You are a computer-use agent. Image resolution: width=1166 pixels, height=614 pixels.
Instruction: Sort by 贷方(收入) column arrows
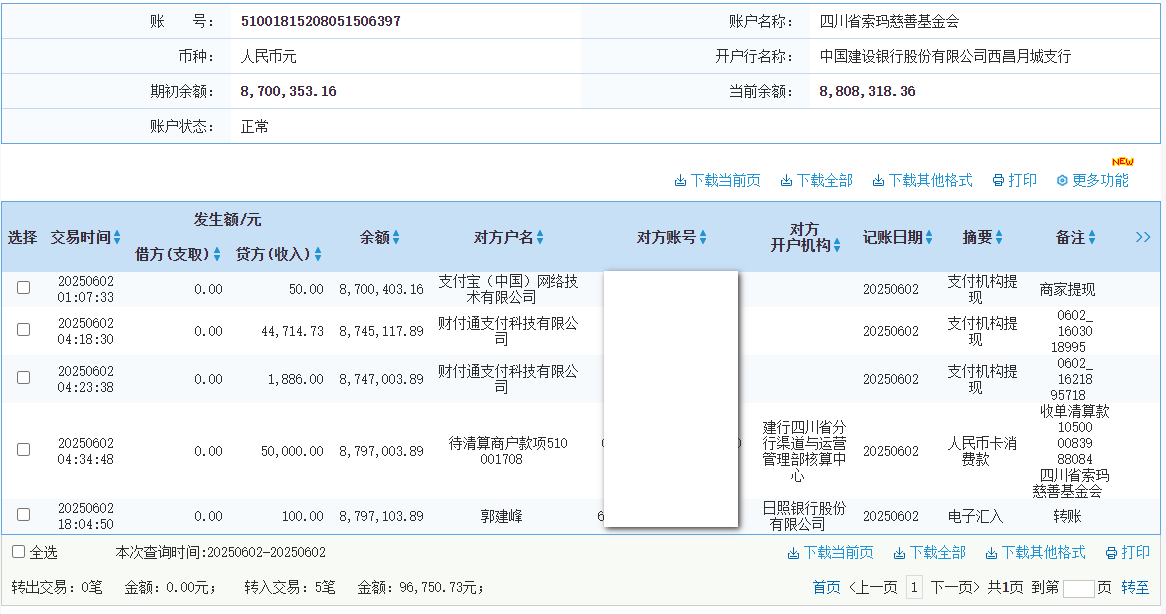pos(318,254)
